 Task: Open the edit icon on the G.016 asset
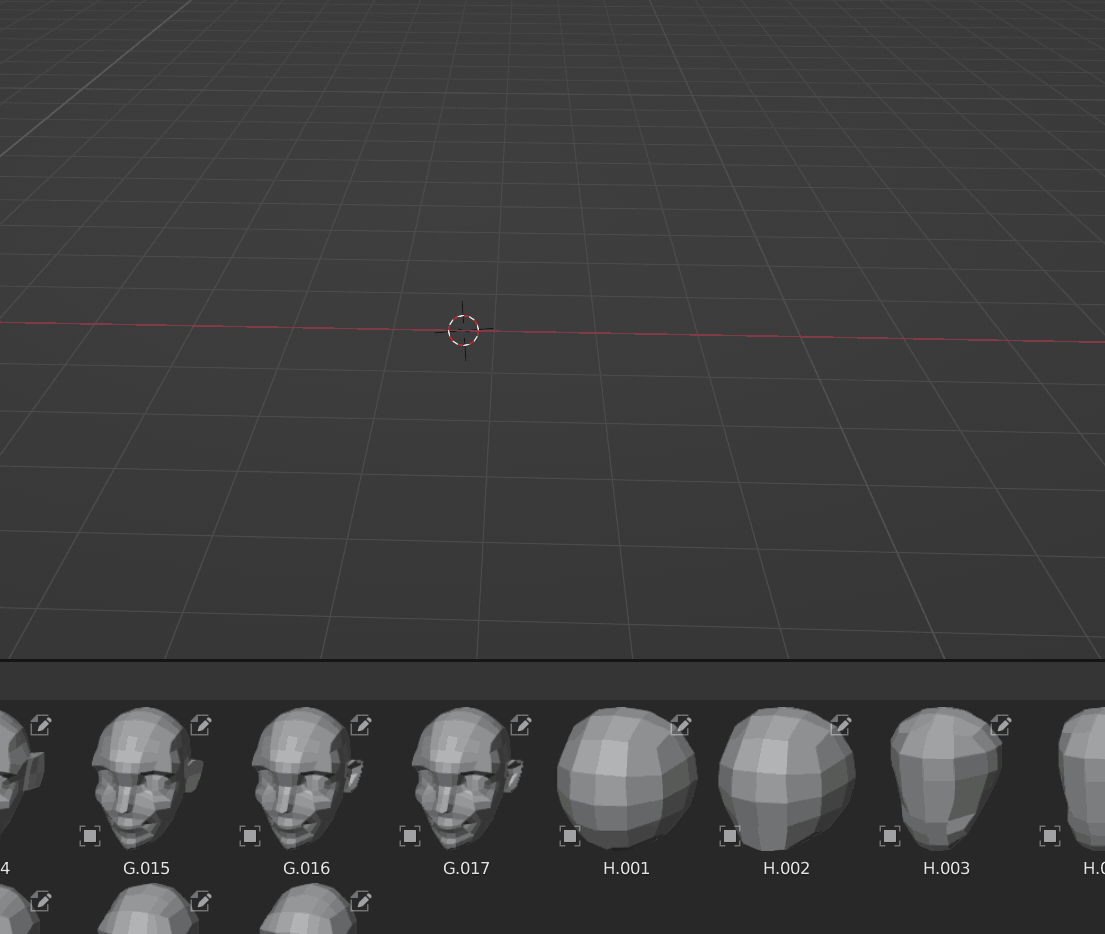pos(360,725)
